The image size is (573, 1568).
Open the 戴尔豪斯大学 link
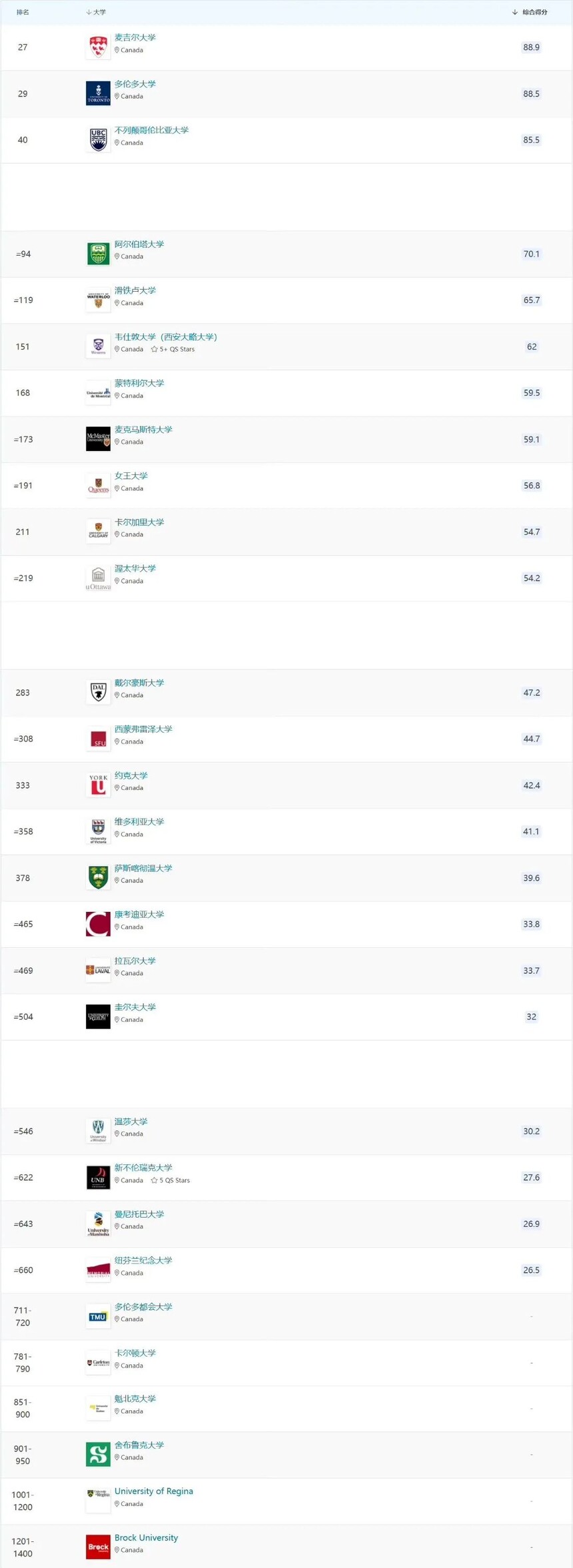(x=139, y=683)
